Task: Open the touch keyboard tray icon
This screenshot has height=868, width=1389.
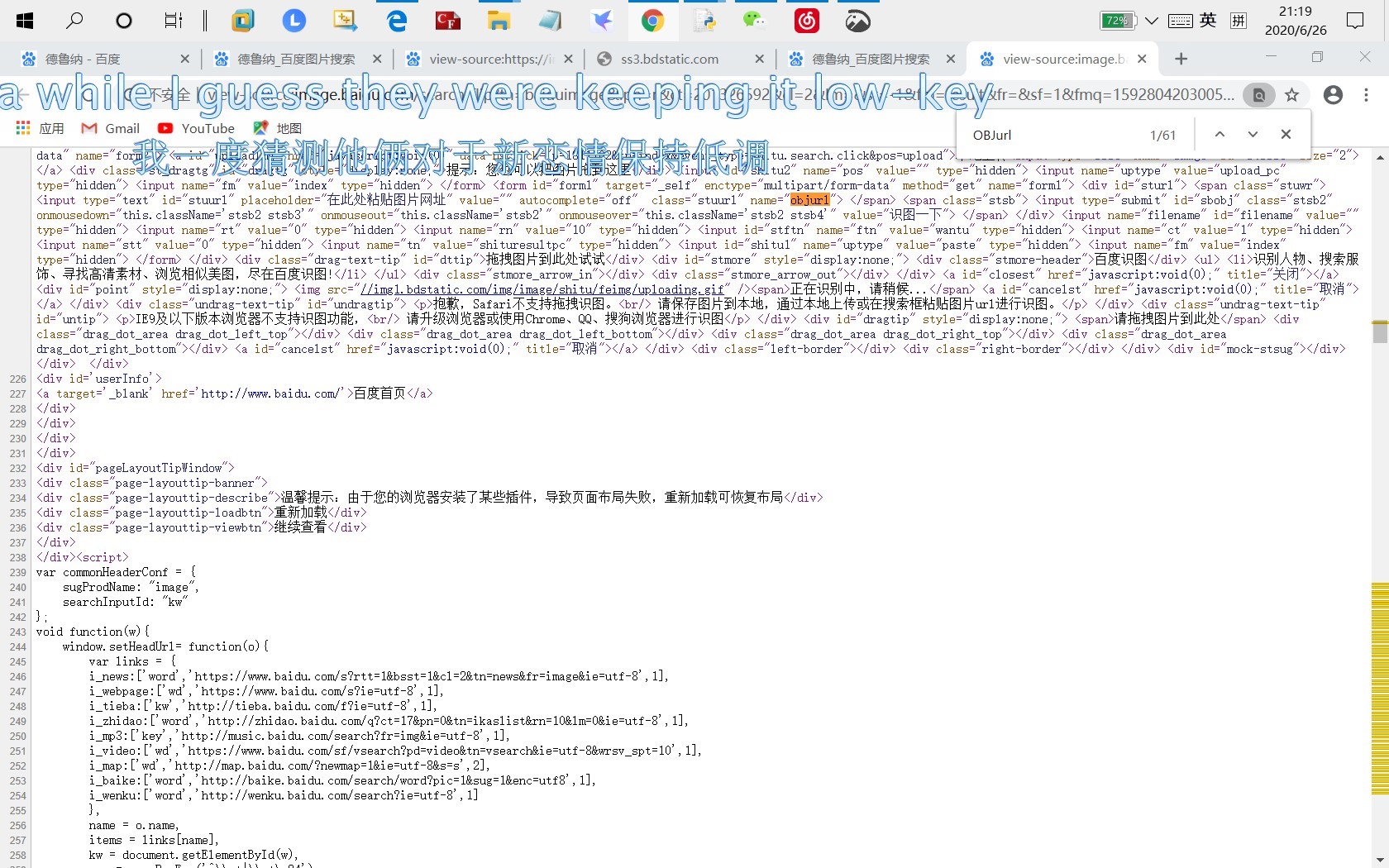Action: [x=1181, y=21]
